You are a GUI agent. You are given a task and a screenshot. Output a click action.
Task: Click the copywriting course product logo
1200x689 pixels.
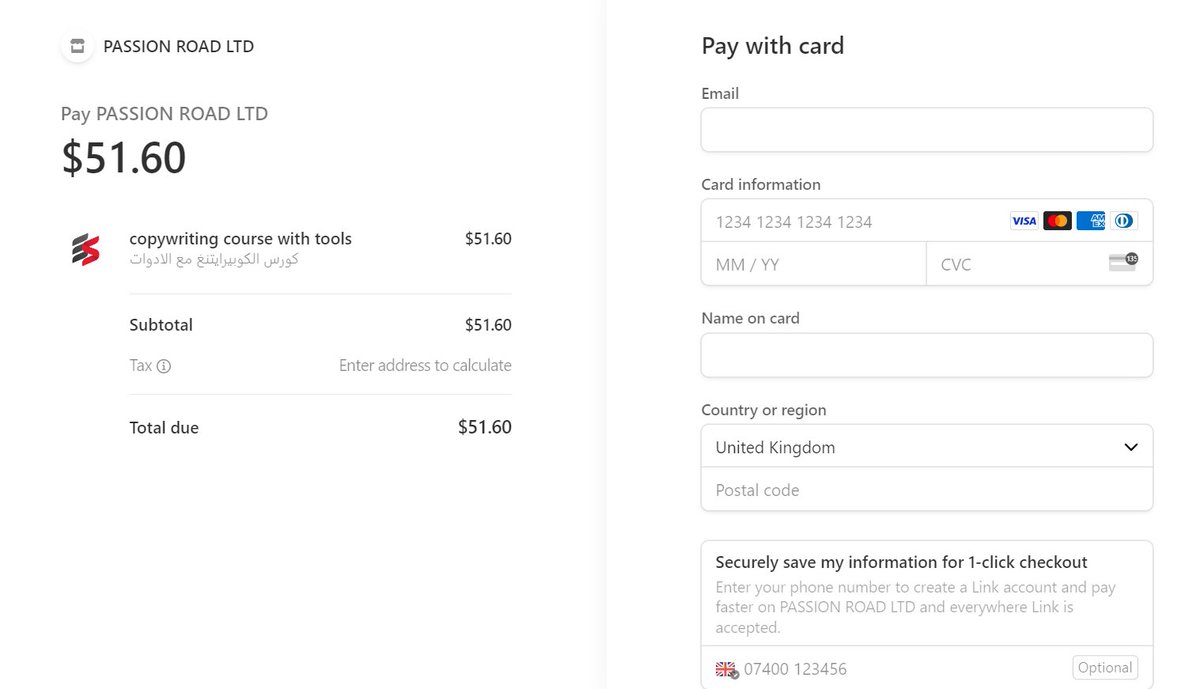tap(85, 248)
